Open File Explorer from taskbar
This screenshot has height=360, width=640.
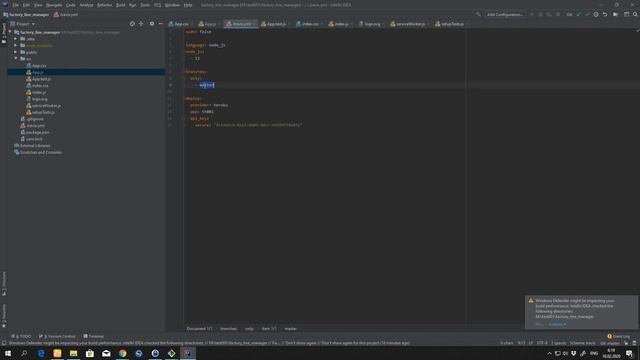pyautogui.click(x=73, y=353)
